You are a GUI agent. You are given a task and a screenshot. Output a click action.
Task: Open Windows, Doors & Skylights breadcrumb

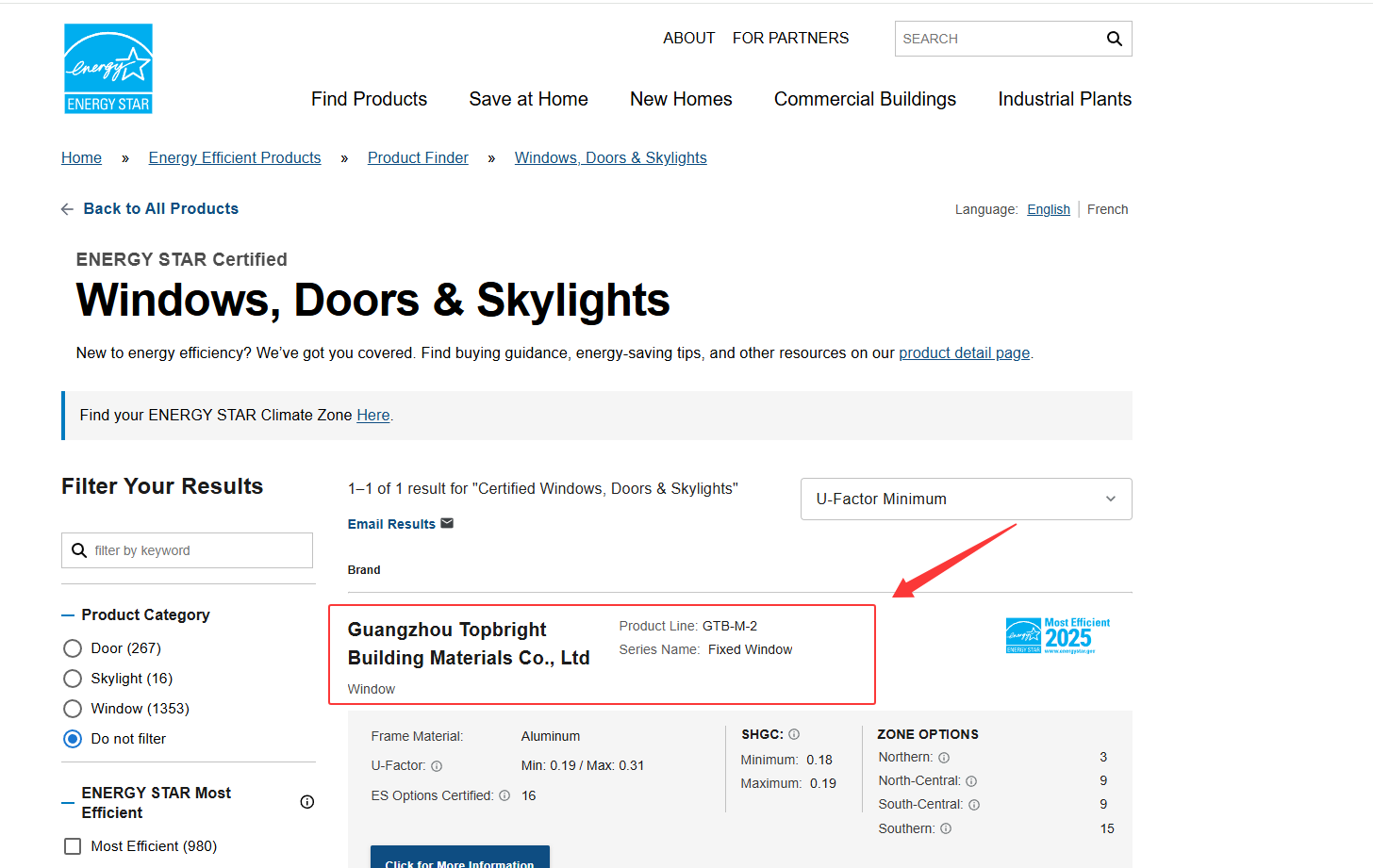click(x=610, y=157)
